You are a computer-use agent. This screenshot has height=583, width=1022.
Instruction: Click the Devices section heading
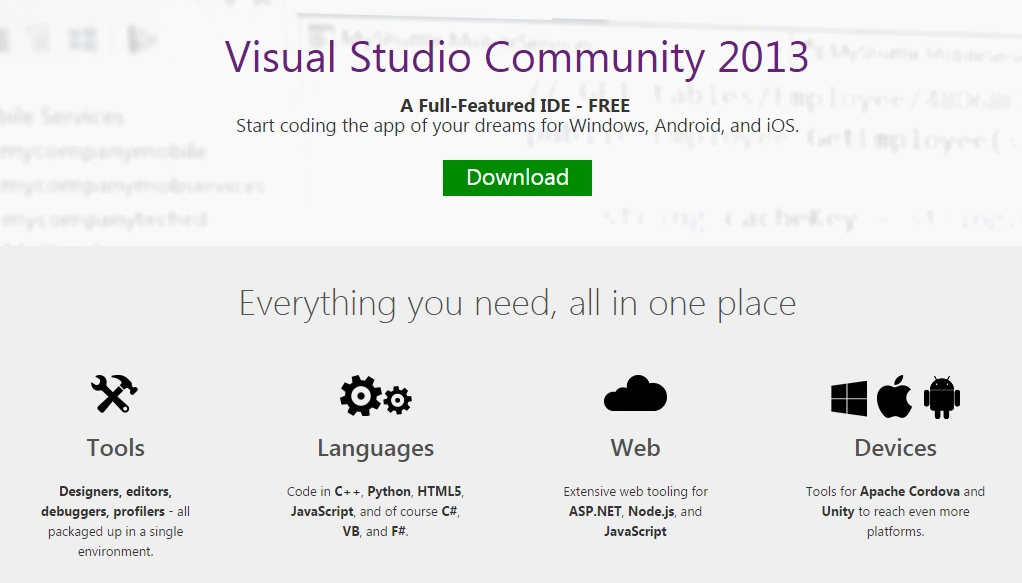(896, 448)
